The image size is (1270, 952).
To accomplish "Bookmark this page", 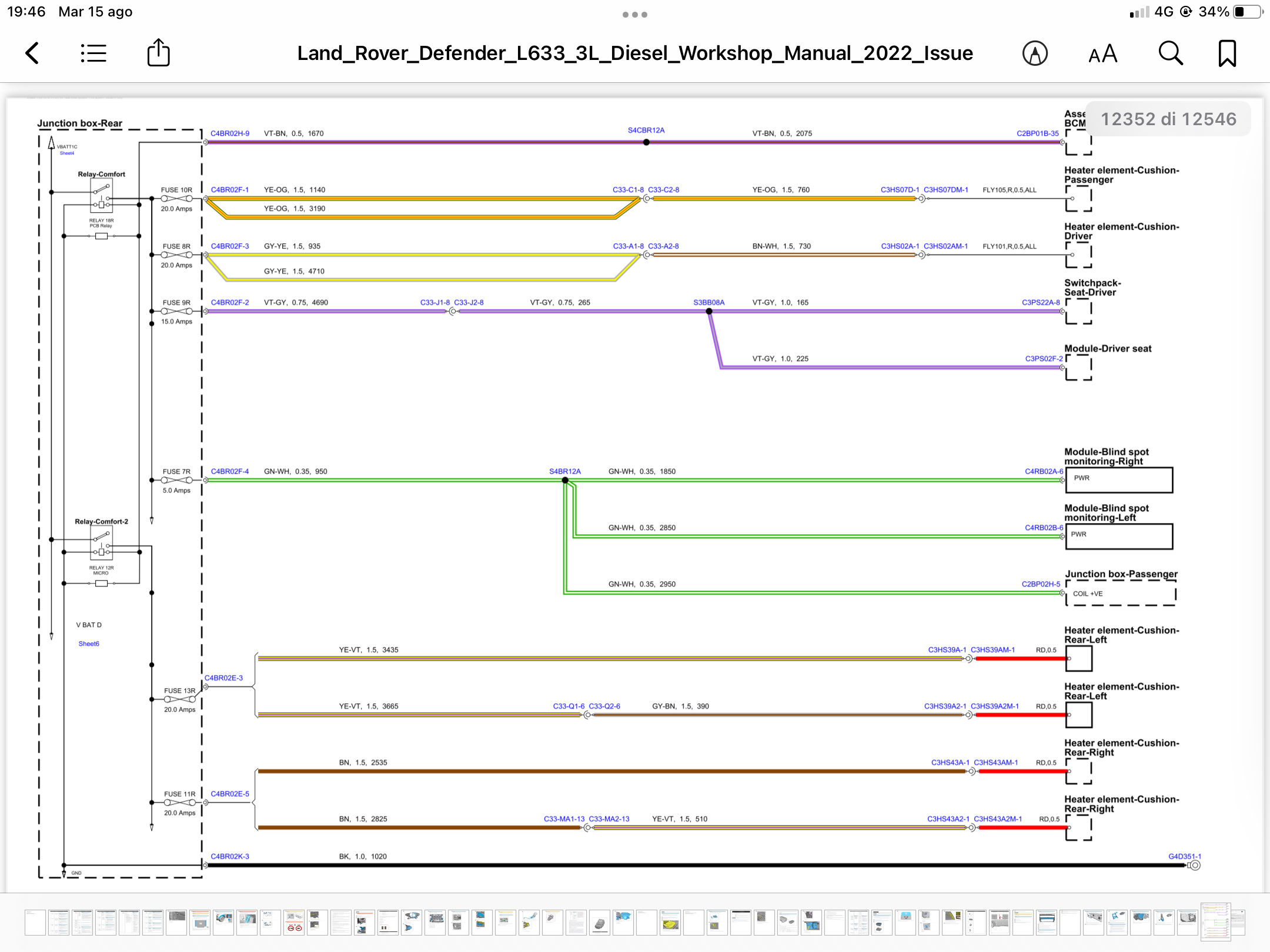I will pos(1227,53).
